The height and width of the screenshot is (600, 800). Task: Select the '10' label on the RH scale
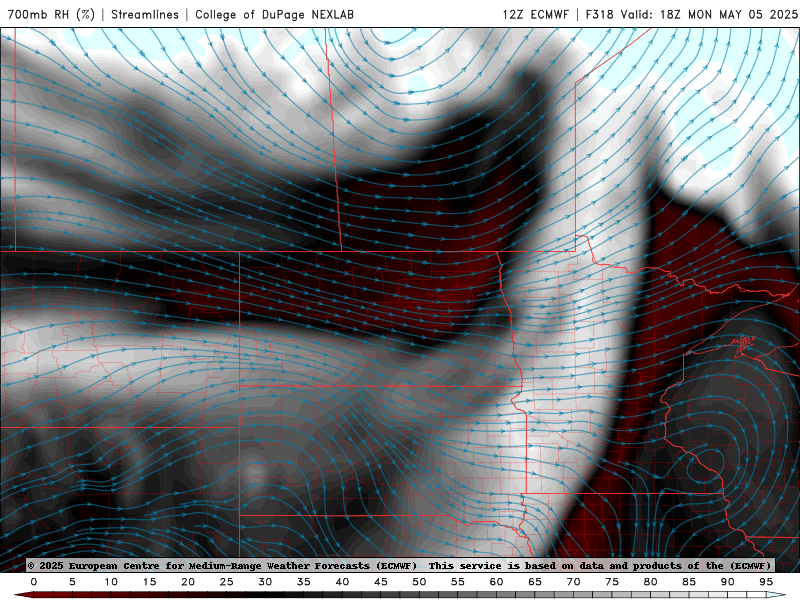[x=111, y=582]
